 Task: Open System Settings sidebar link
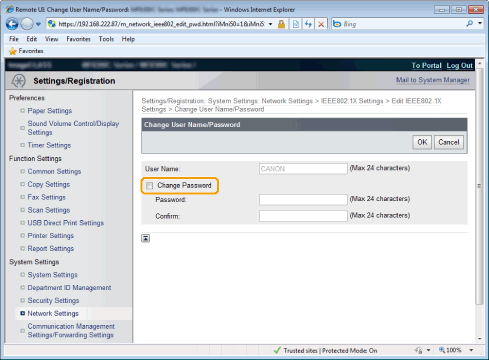(53, 275)
